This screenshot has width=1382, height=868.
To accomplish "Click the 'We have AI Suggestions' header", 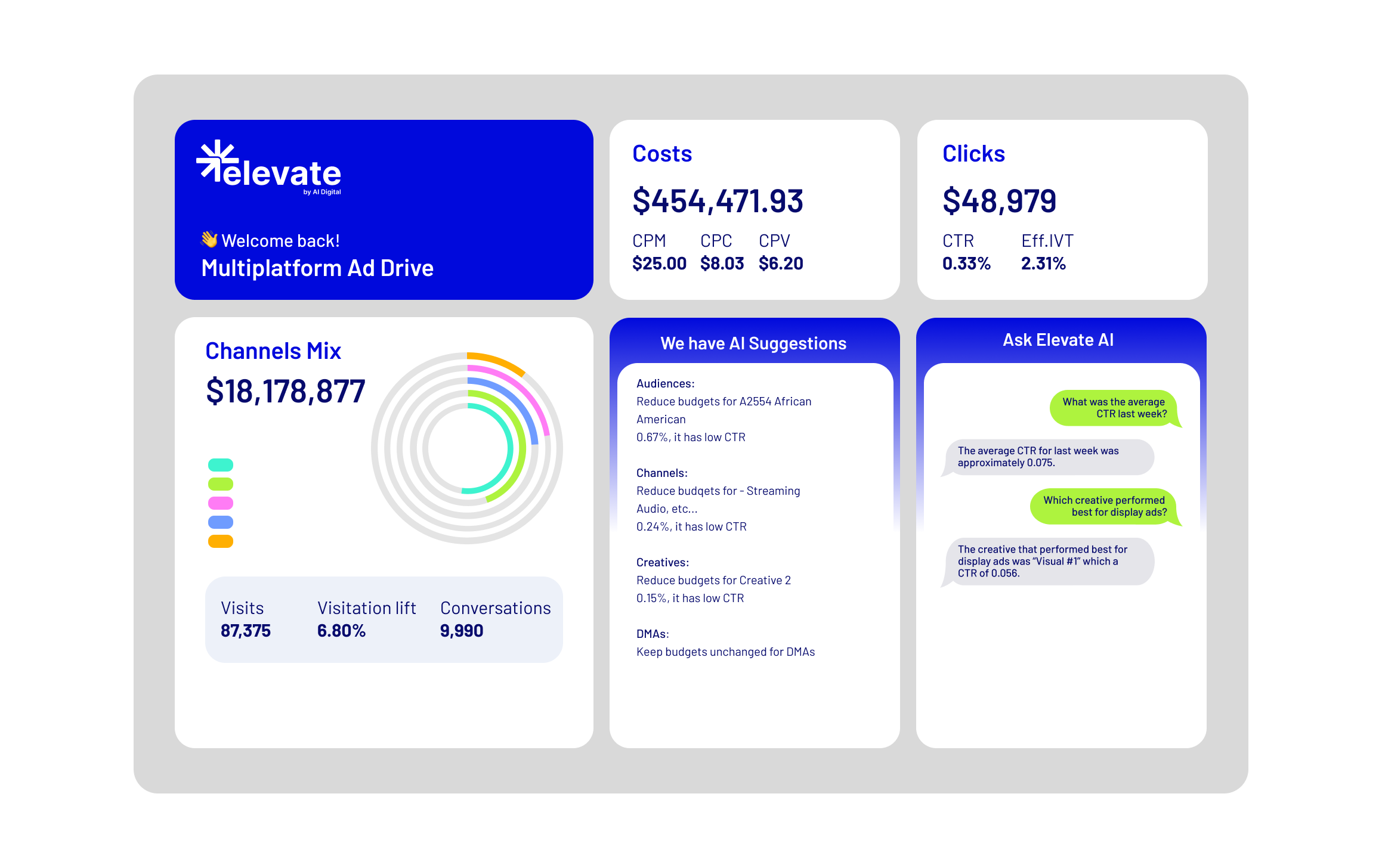I will 753,343.
